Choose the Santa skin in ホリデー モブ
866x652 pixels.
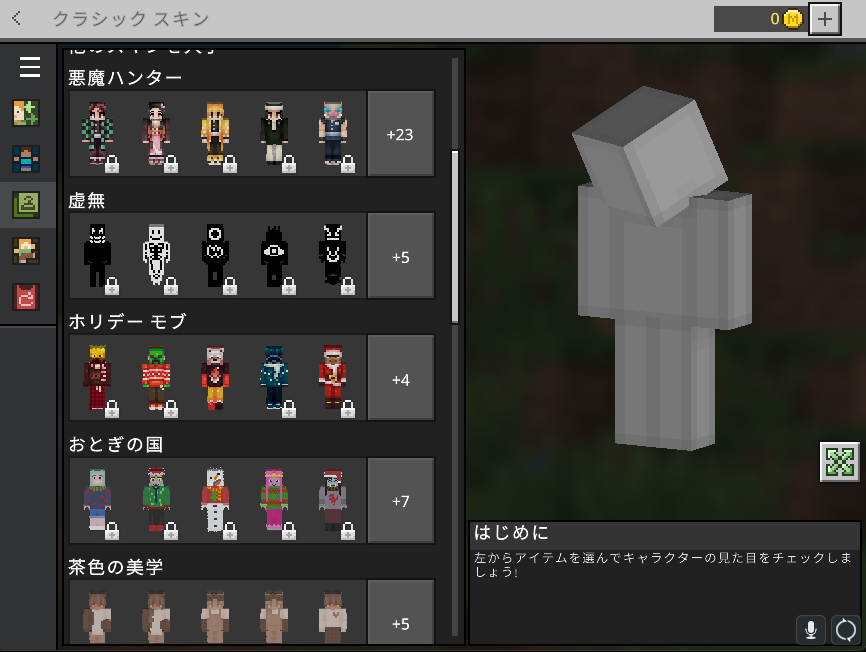coord(333,379)
